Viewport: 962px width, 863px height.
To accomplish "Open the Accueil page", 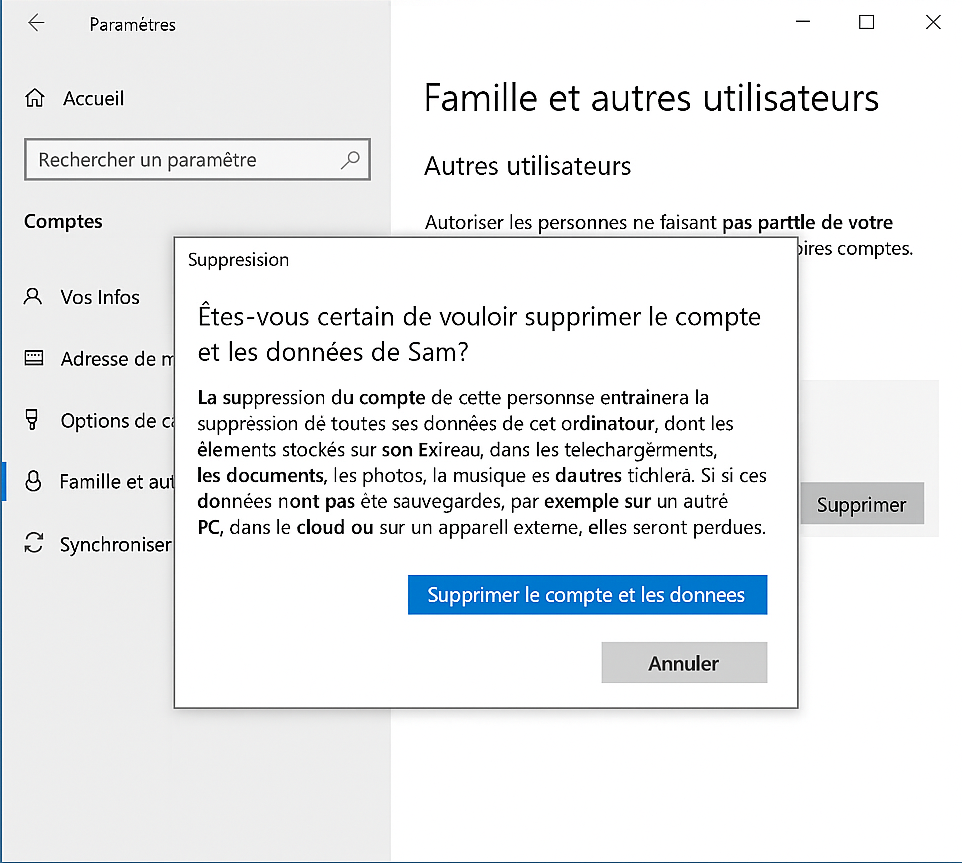I will pos(93,98).
